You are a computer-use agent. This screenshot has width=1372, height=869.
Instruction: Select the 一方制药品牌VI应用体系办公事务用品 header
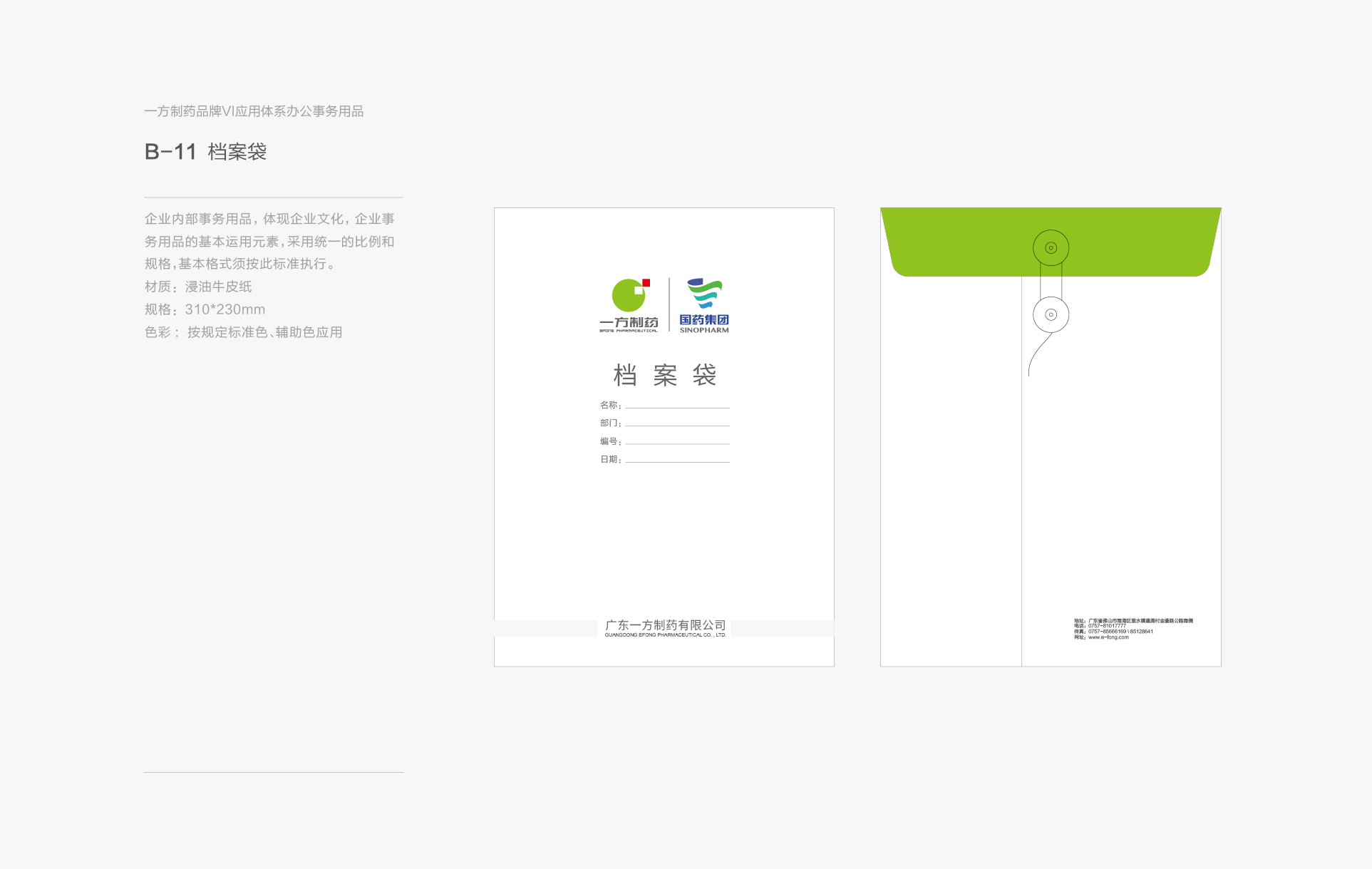[254, 111]
